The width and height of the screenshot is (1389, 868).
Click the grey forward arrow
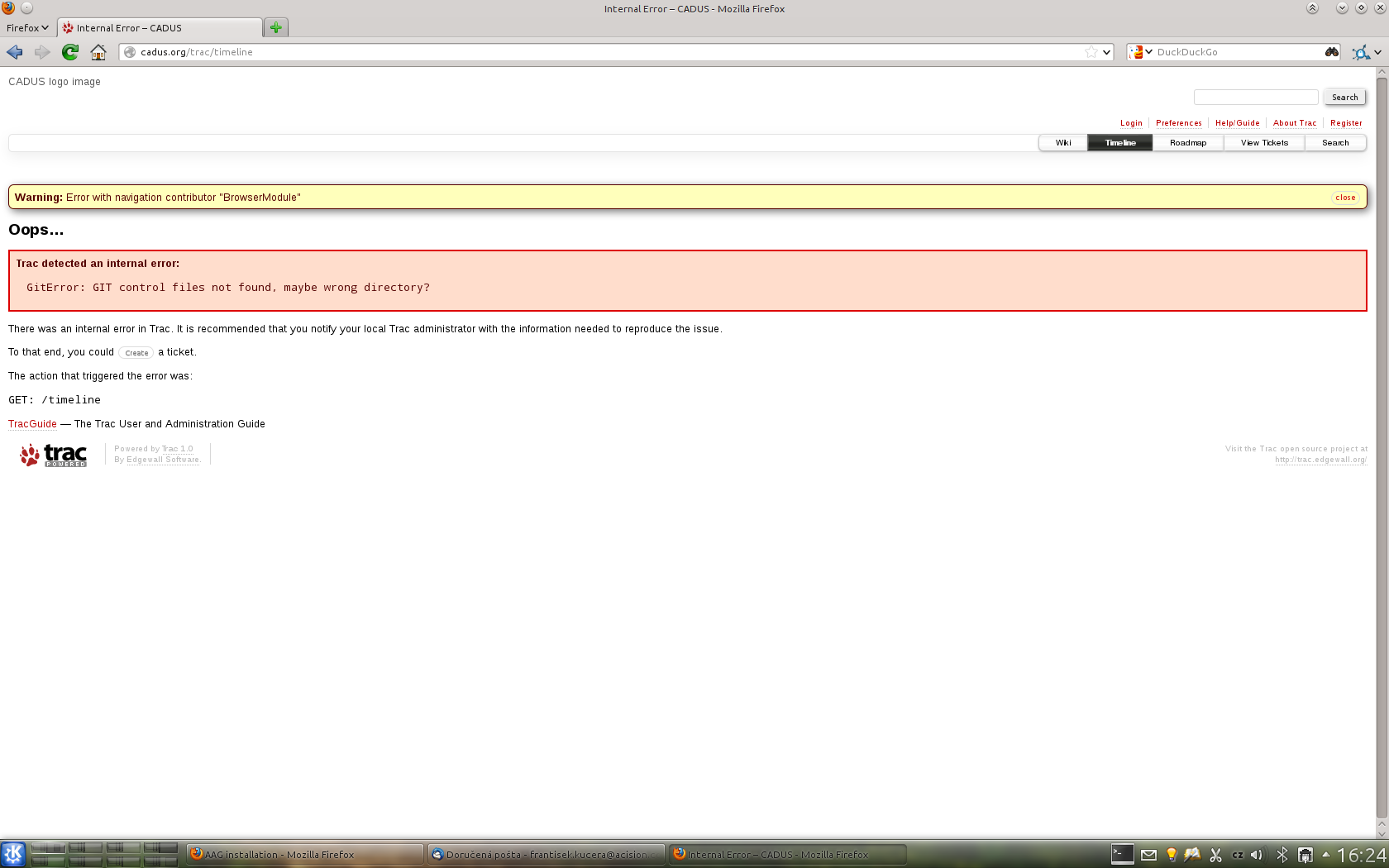(x=42, y=52)
